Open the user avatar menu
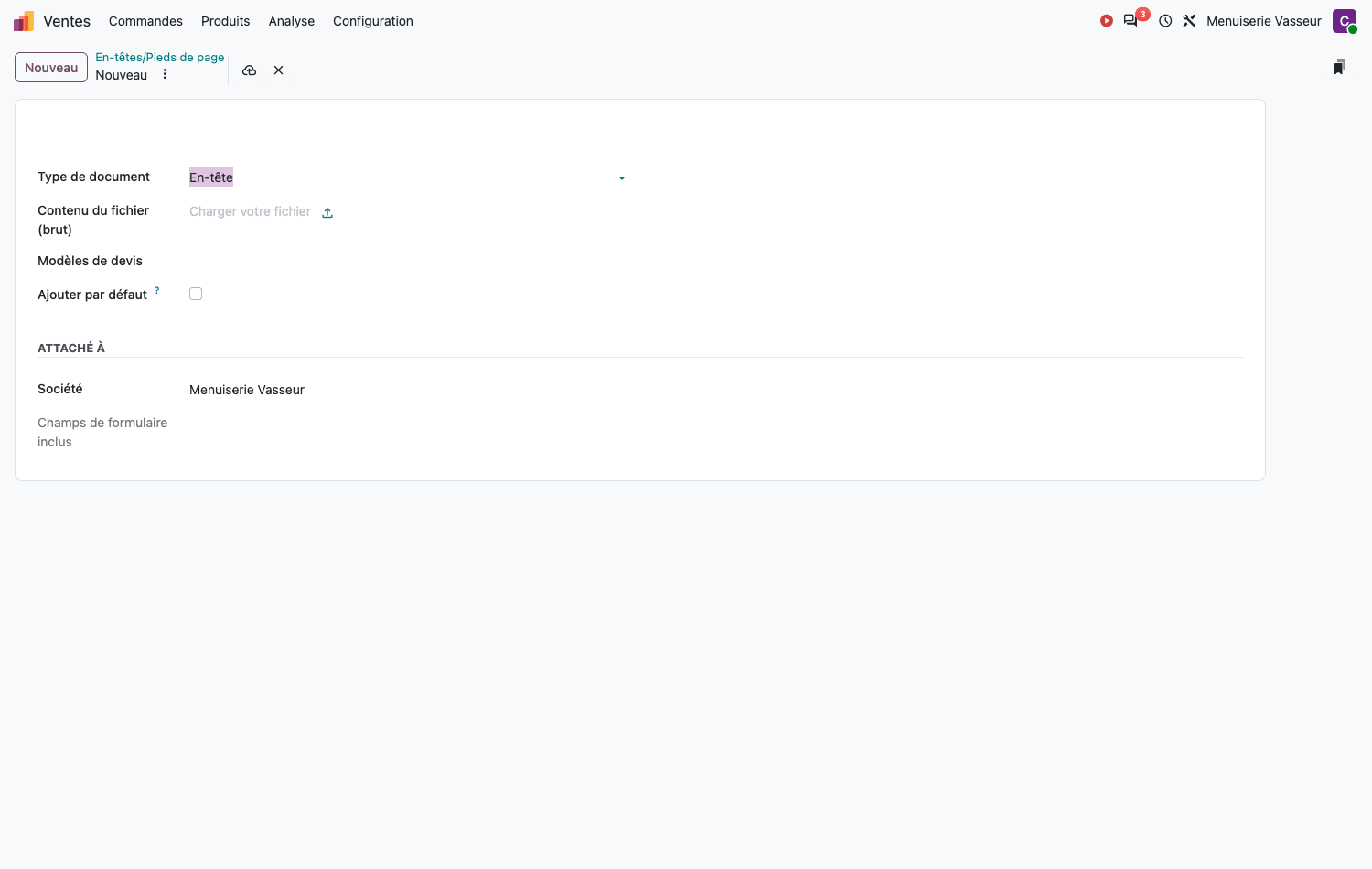This screenshot has width=1372, height=869. pos(1345,21)
